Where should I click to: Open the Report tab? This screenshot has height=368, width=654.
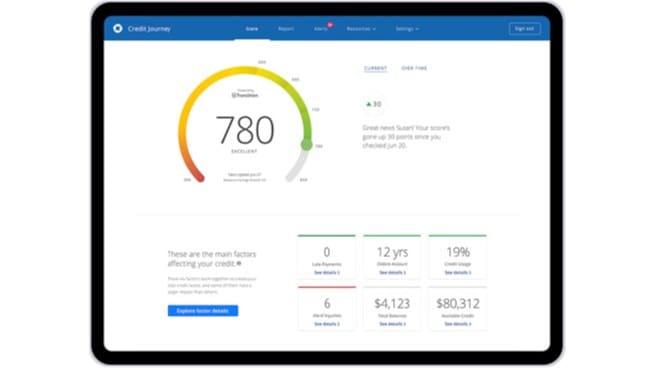point(286,29)
